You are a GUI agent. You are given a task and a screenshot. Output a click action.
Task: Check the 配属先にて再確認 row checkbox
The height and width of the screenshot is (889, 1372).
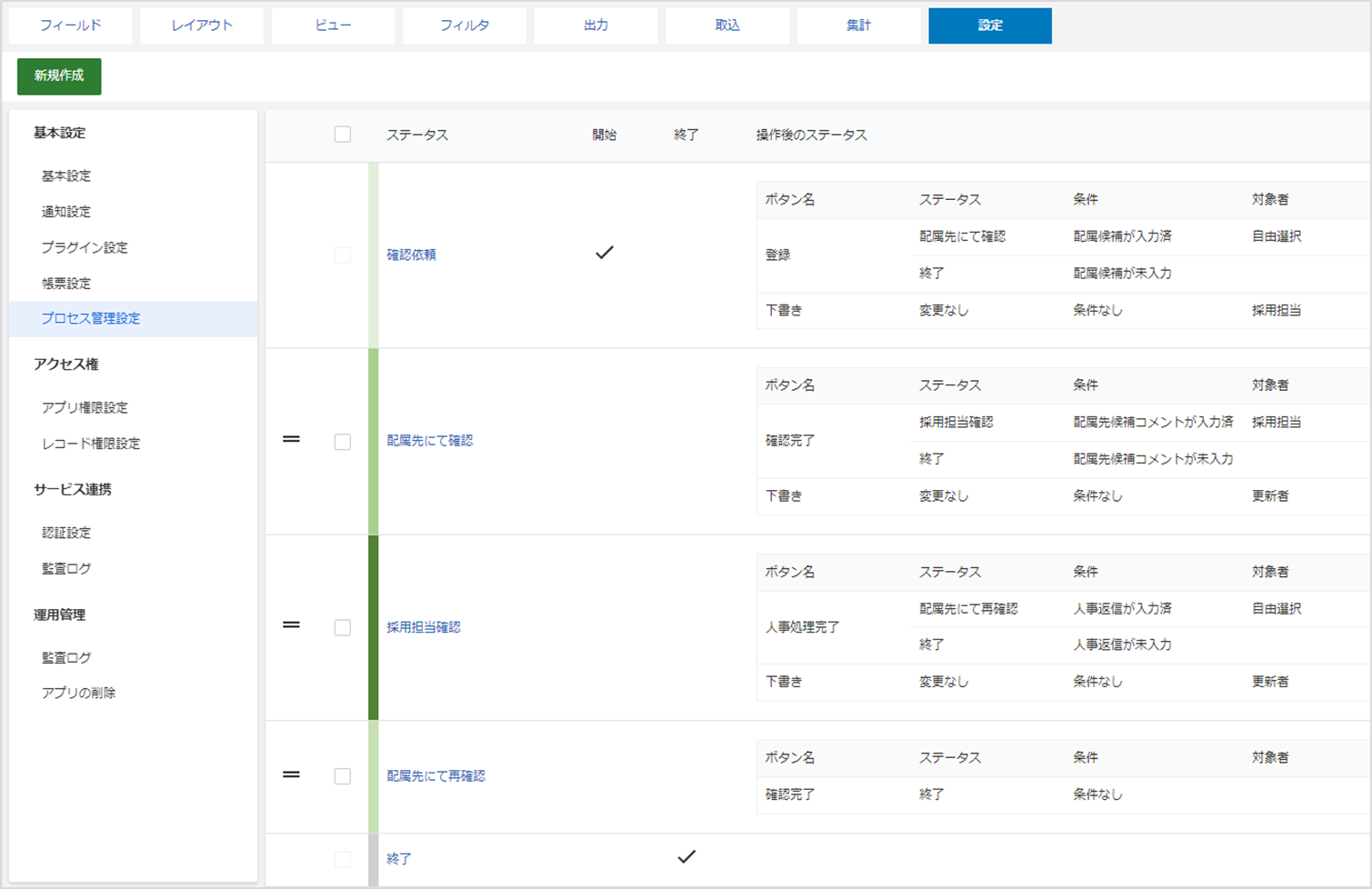(343, 776)
